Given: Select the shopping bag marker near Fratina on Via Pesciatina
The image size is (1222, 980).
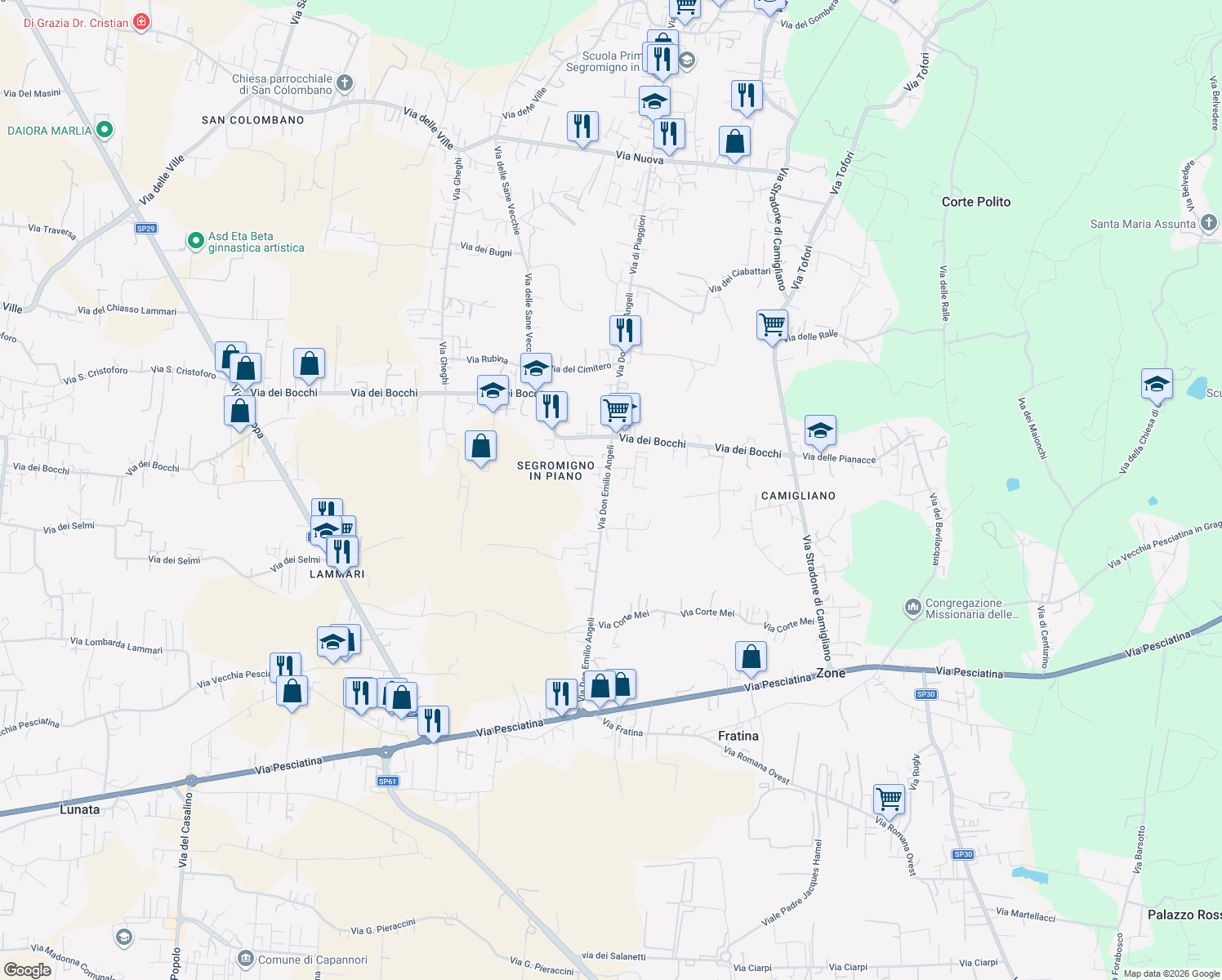Looking at the screenshot, I should [x=750, y=657].
